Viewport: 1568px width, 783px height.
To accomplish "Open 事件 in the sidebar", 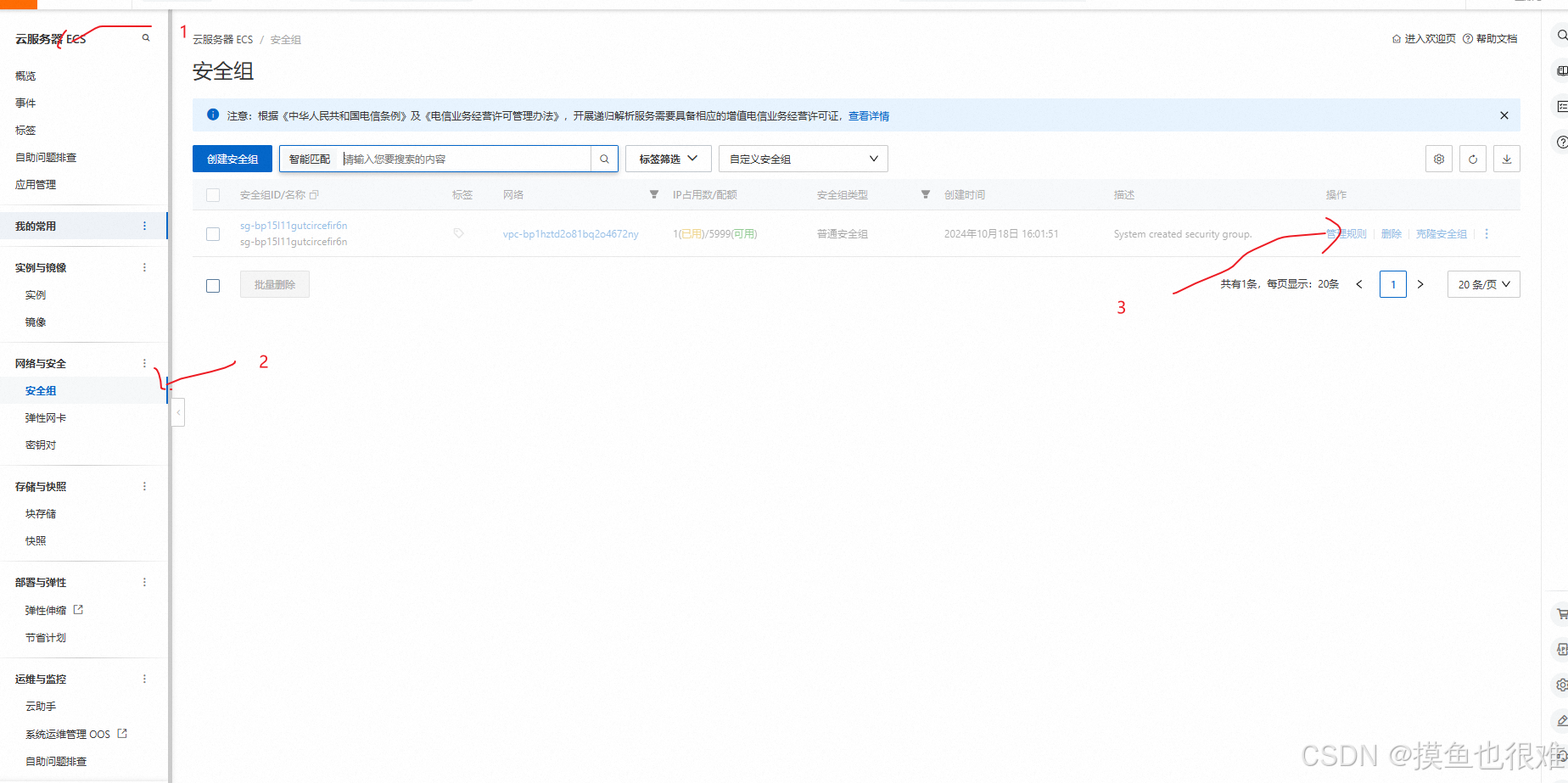I will click(25, 103).
